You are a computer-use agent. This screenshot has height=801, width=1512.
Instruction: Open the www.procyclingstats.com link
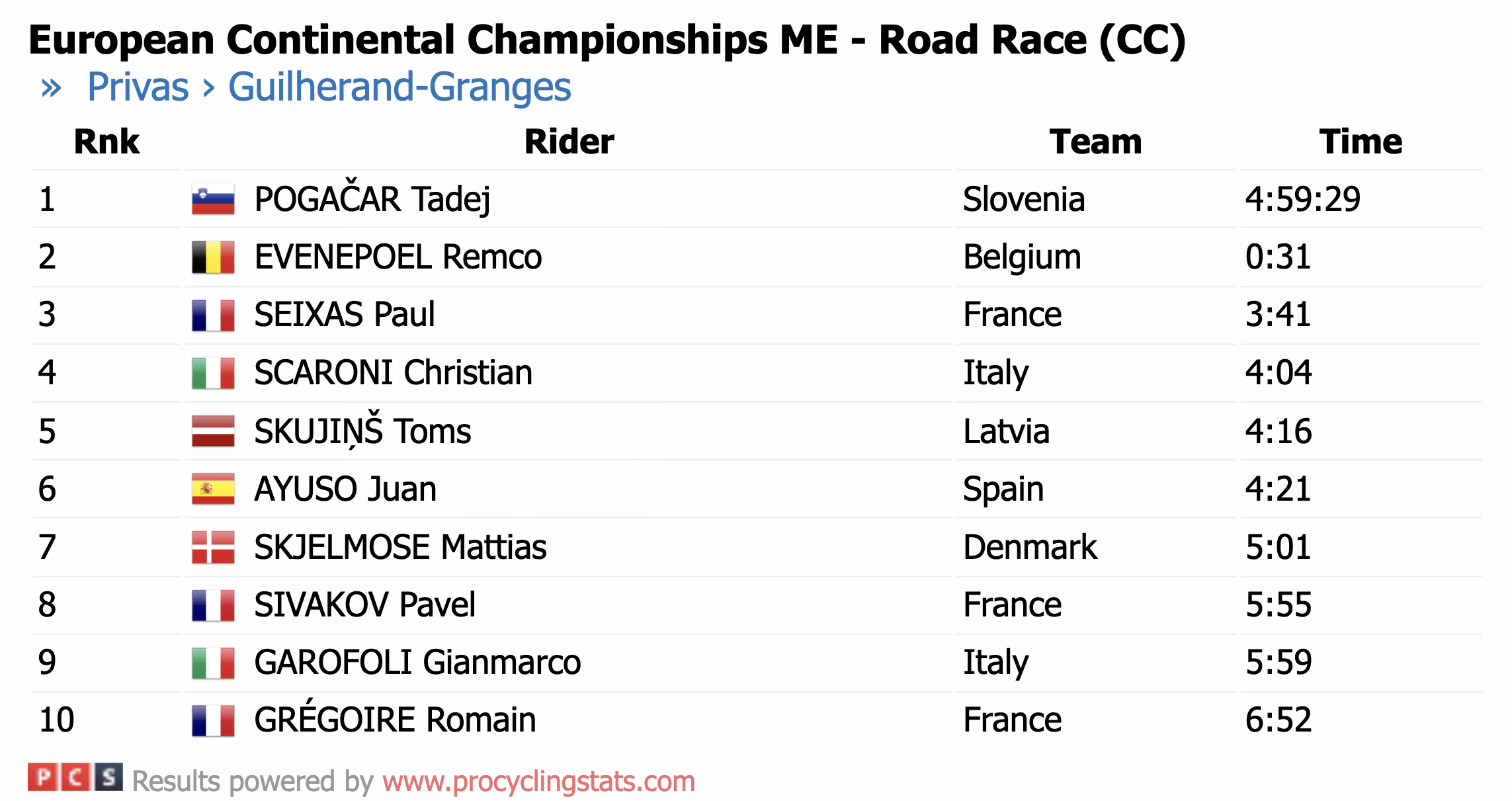click(x=538, y=781)
